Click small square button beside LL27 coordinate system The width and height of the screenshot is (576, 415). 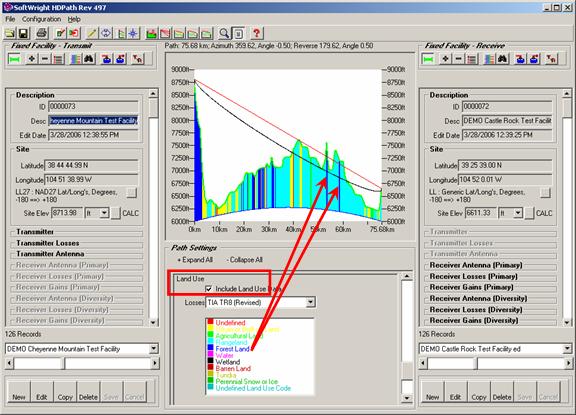(132, 192)
